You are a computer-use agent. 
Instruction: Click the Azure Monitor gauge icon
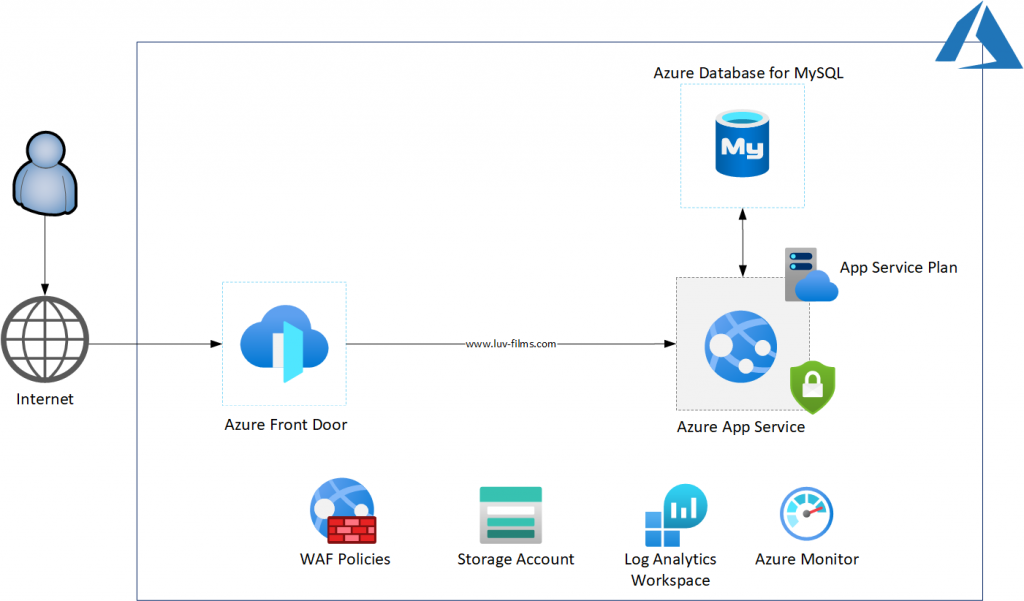click(807, 513)
